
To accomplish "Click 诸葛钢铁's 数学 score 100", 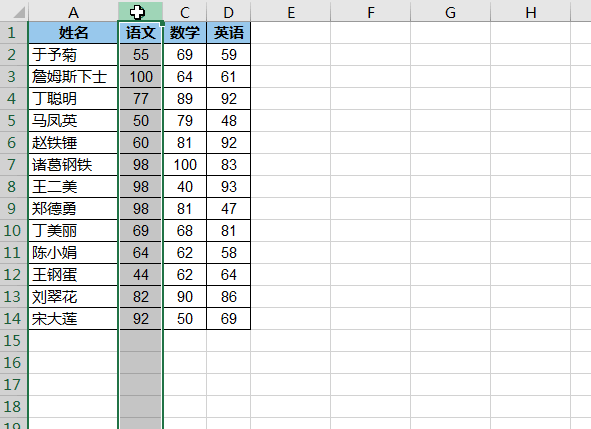I will click(x=185, y=164).
